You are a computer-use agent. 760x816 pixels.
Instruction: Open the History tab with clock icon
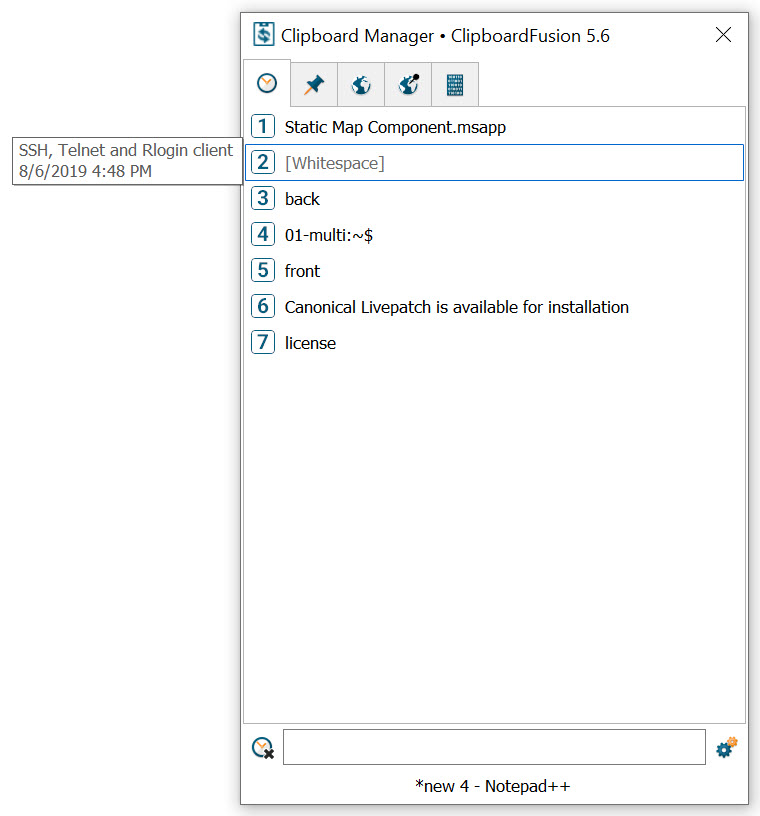tap(267, 84)
